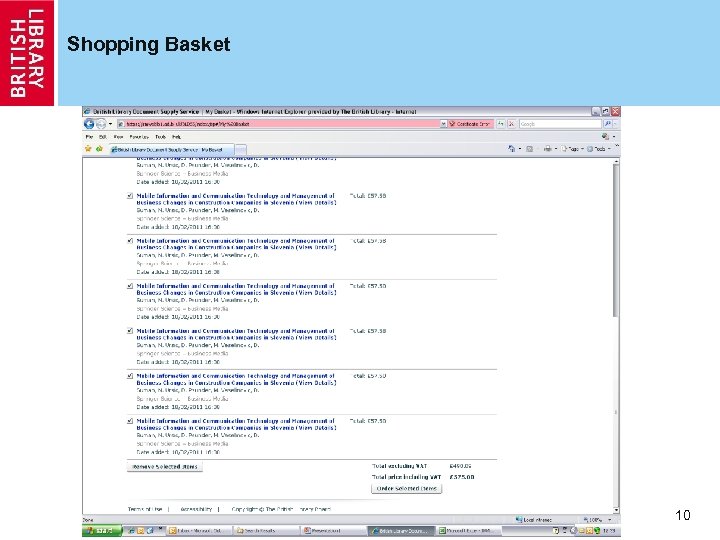Image resolution: width=720 pixels, height=540 pixels.
Task: Click the browser Forward arrow button
Action: click(101, 124)
